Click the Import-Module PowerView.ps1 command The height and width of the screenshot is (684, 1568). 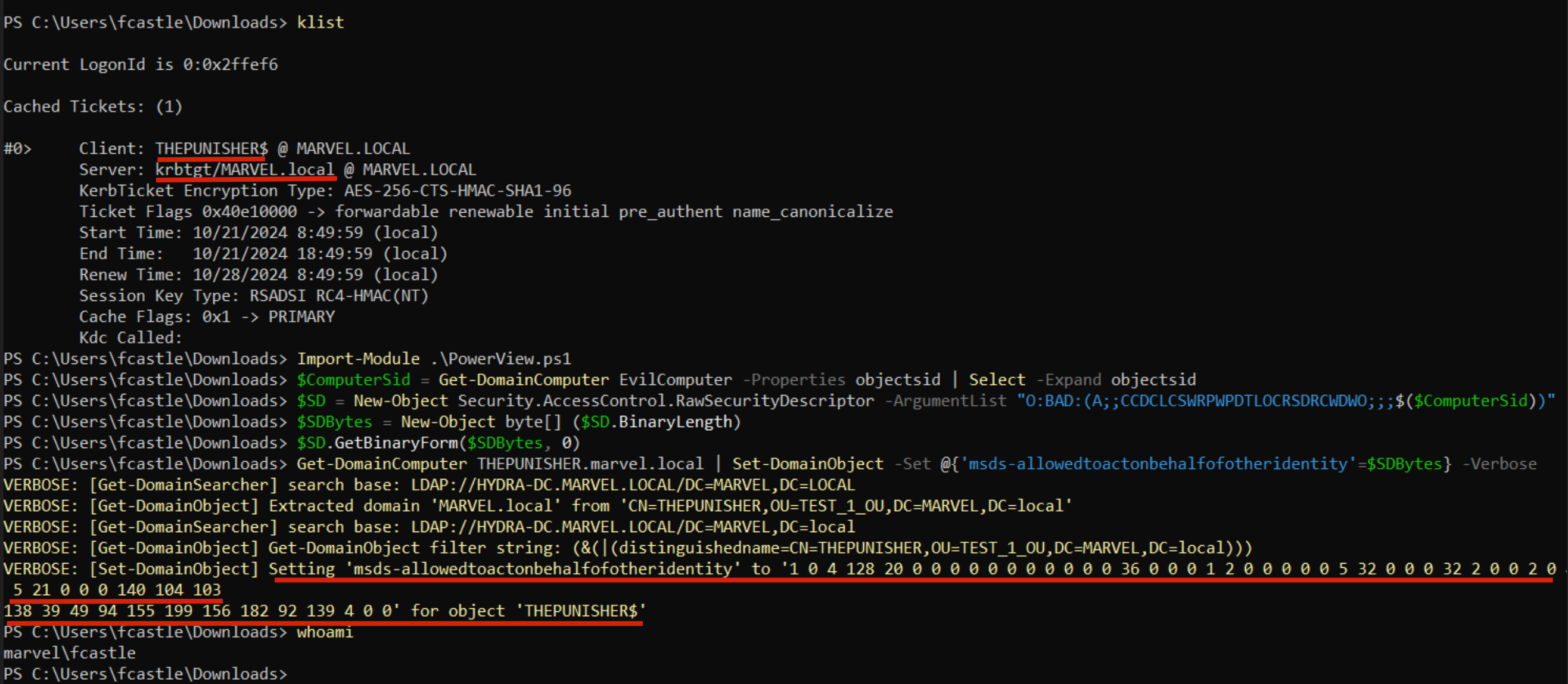pyautogui.click(x=433, y=359)
